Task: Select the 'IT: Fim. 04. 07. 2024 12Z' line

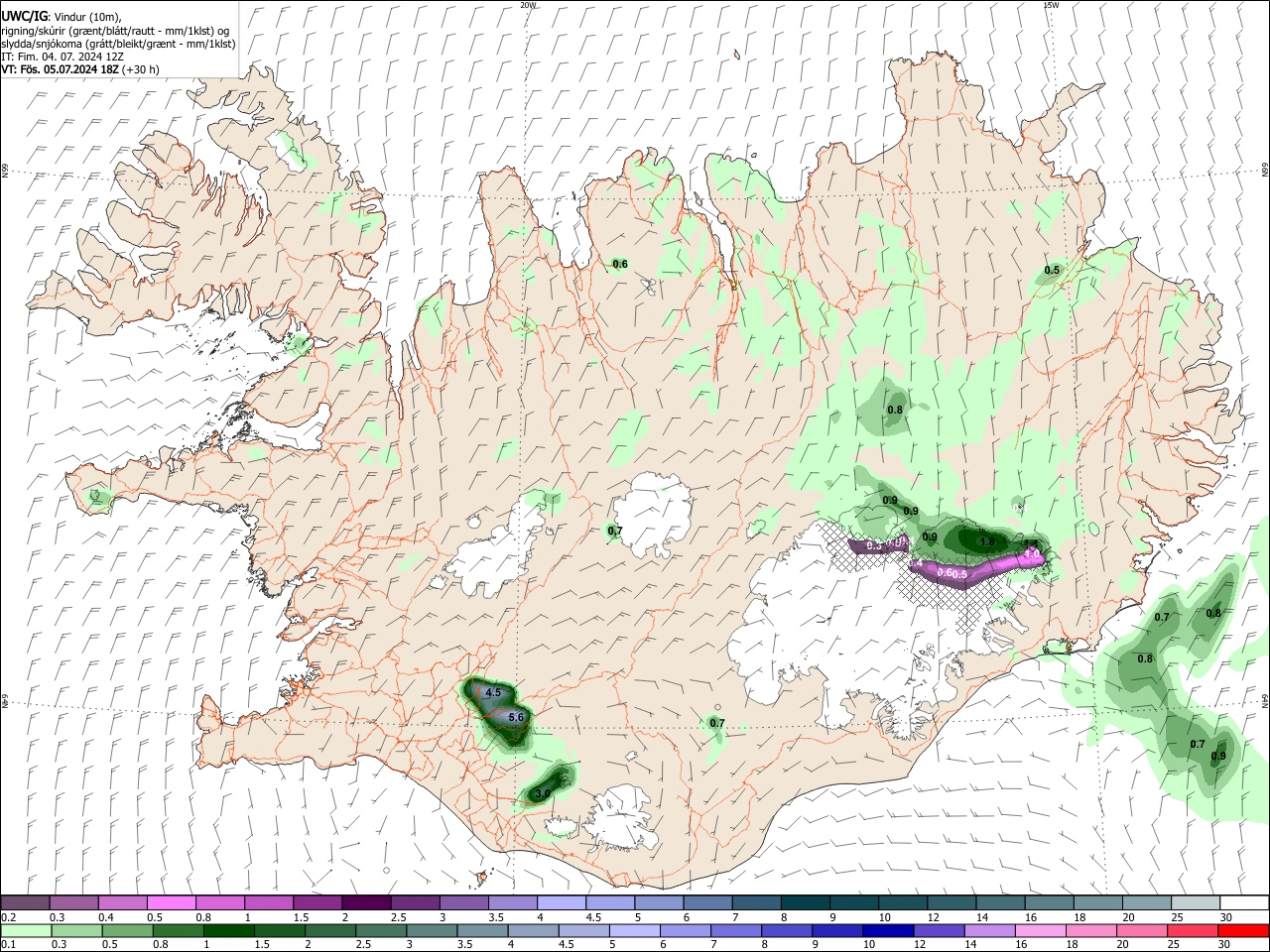Action: point(63,57)
